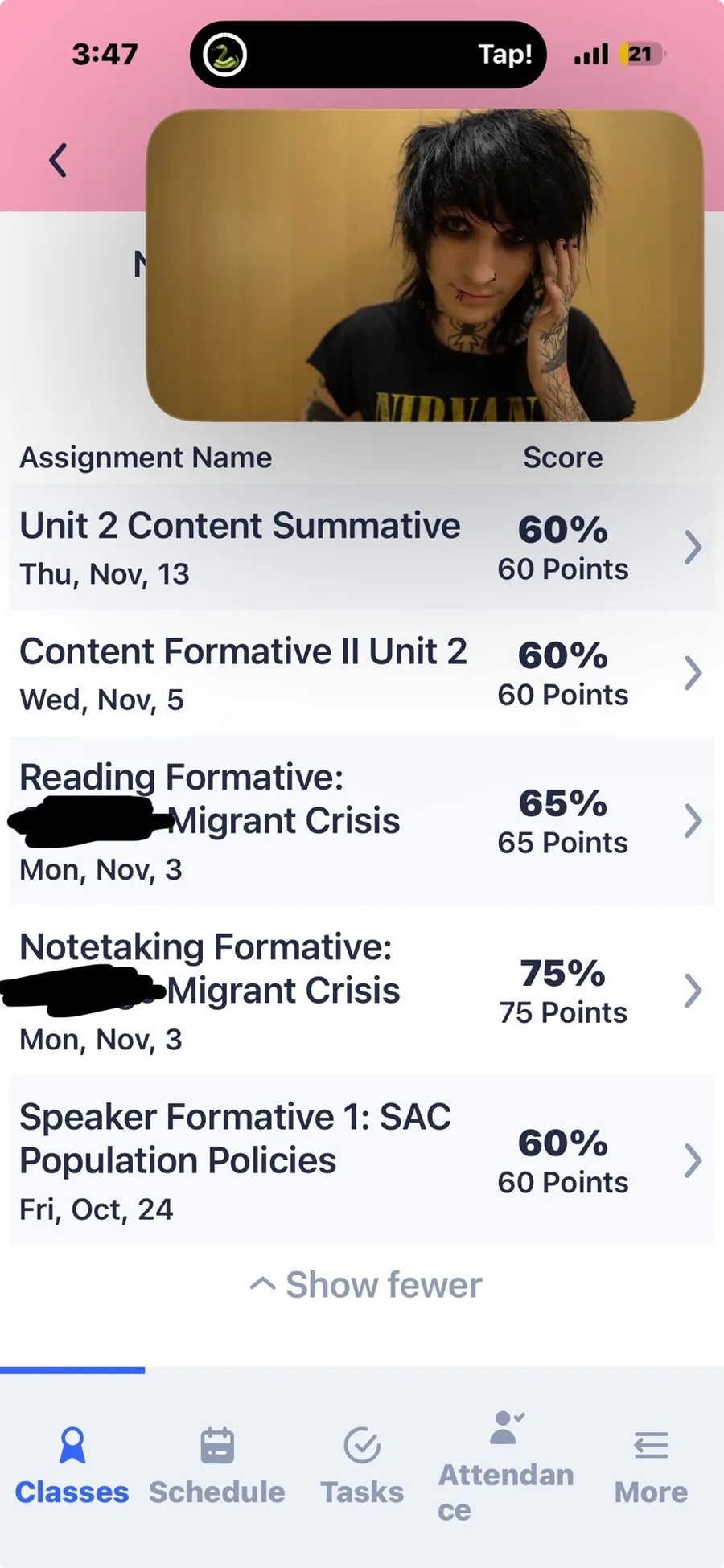Tap the battery status icon
This screenshot has width=724, height=1568.
coord(640,55)
